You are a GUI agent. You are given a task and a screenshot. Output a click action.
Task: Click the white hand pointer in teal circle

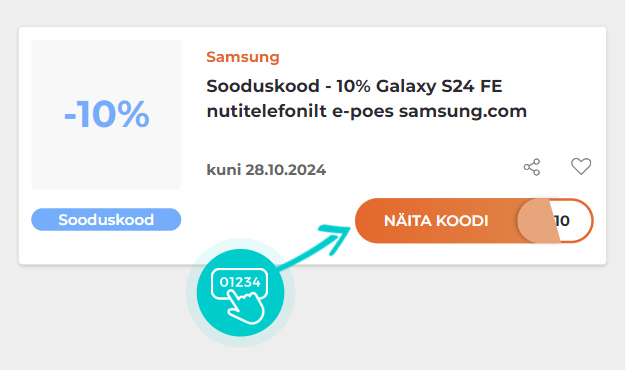(246, 307)
